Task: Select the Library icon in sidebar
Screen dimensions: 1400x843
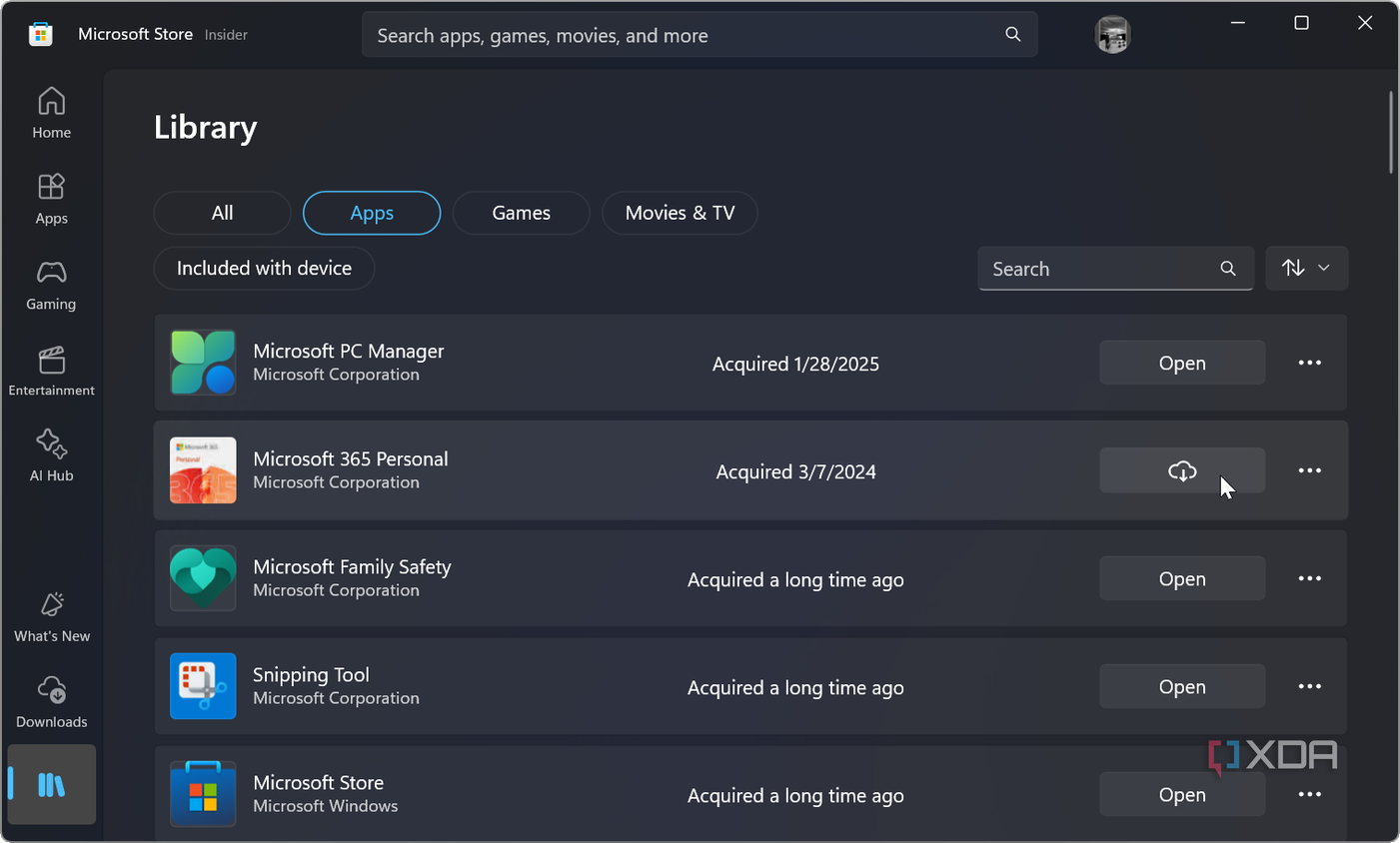Action: pyautogui.click(x=51, y=785)
